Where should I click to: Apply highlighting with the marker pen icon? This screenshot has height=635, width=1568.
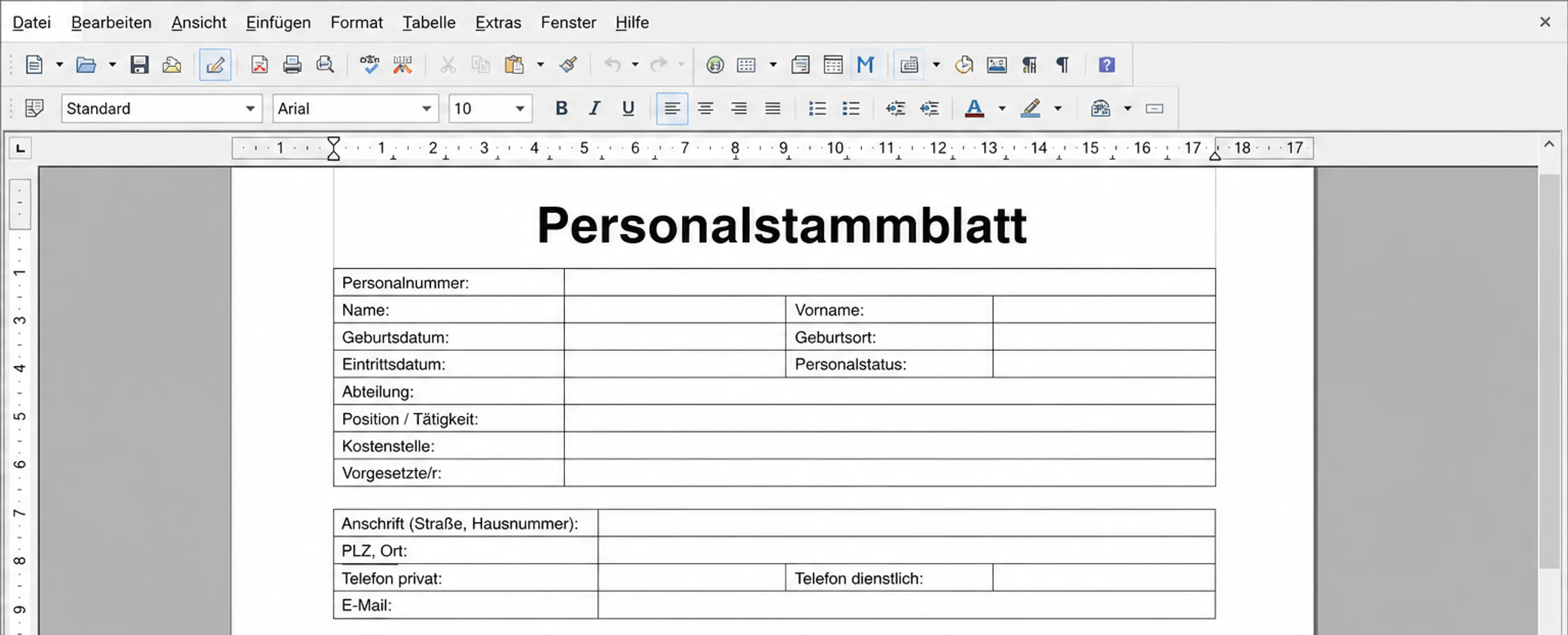click(x=1031, y=109)
